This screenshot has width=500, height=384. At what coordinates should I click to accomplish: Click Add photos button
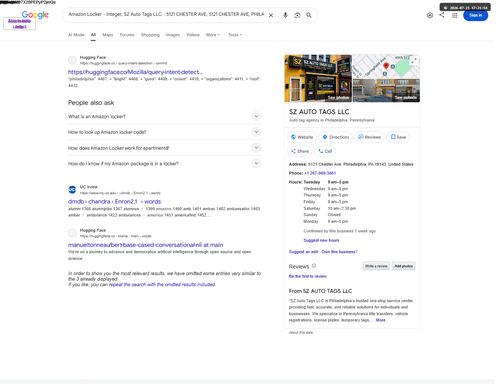pyautogui.click(x=403, y=266)
